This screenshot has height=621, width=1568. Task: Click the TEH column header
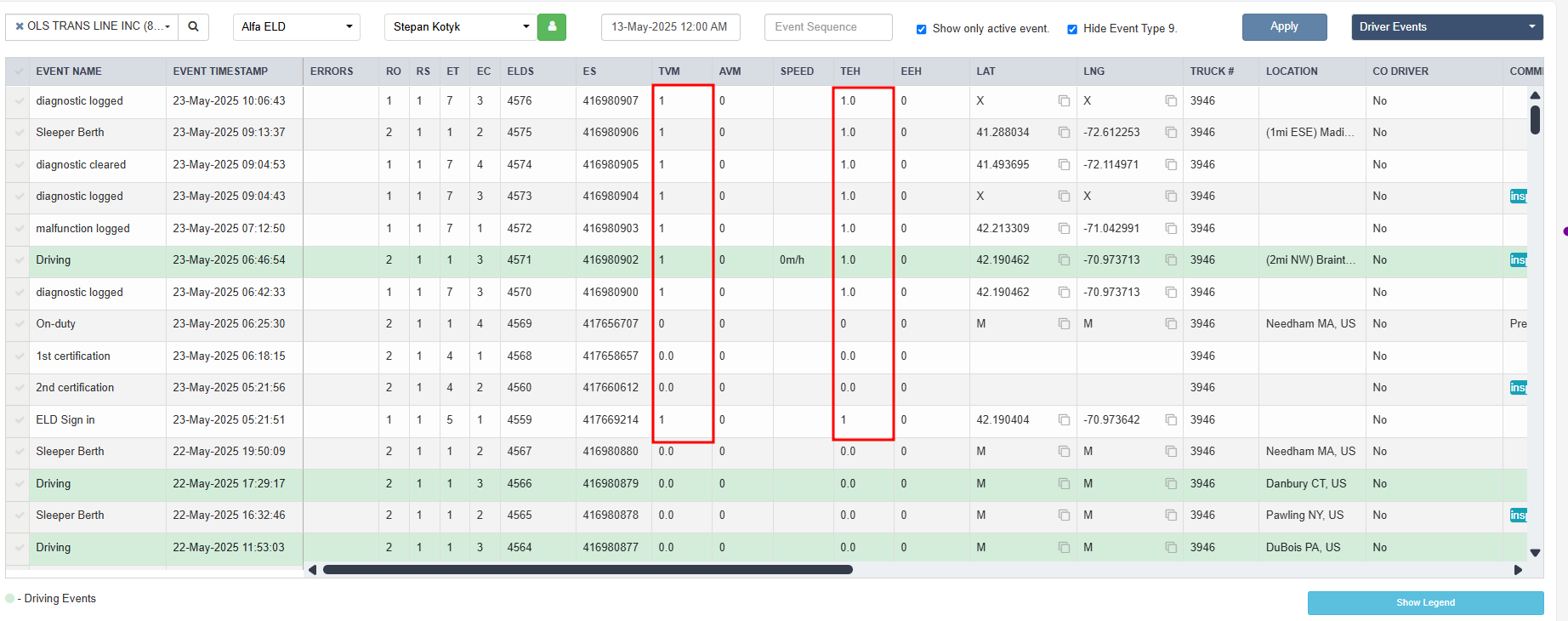[850, 71]
